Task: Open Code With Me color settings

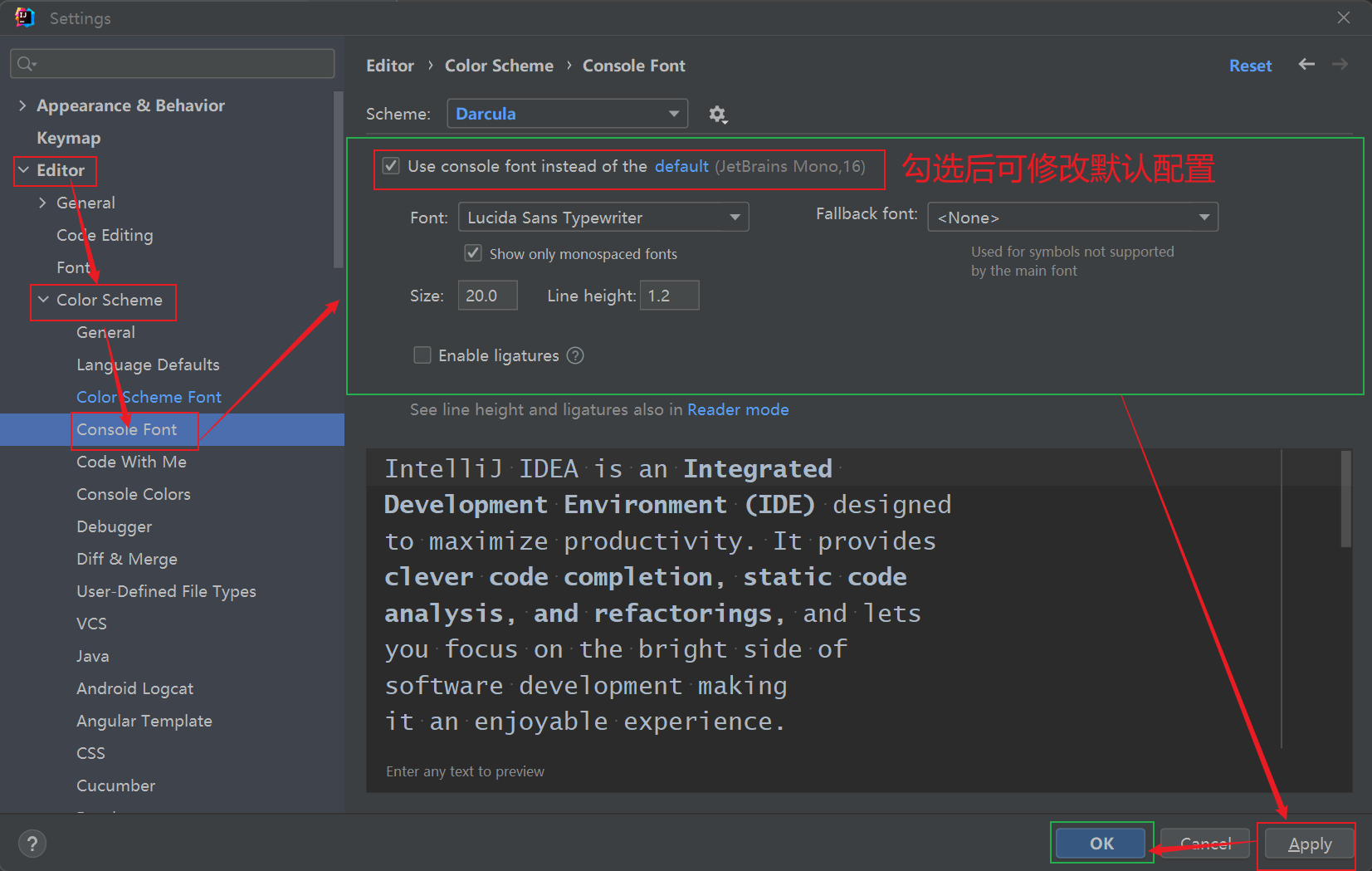Action: click(131, 462)
